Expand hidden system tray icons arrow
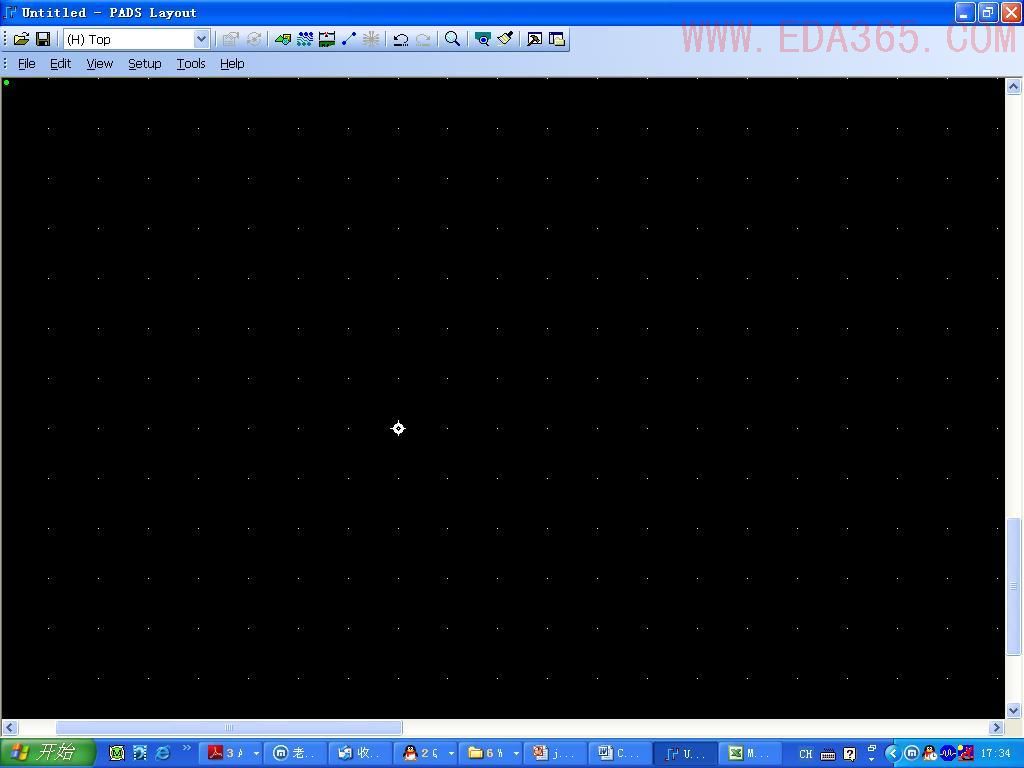 [x=892, y=754]
